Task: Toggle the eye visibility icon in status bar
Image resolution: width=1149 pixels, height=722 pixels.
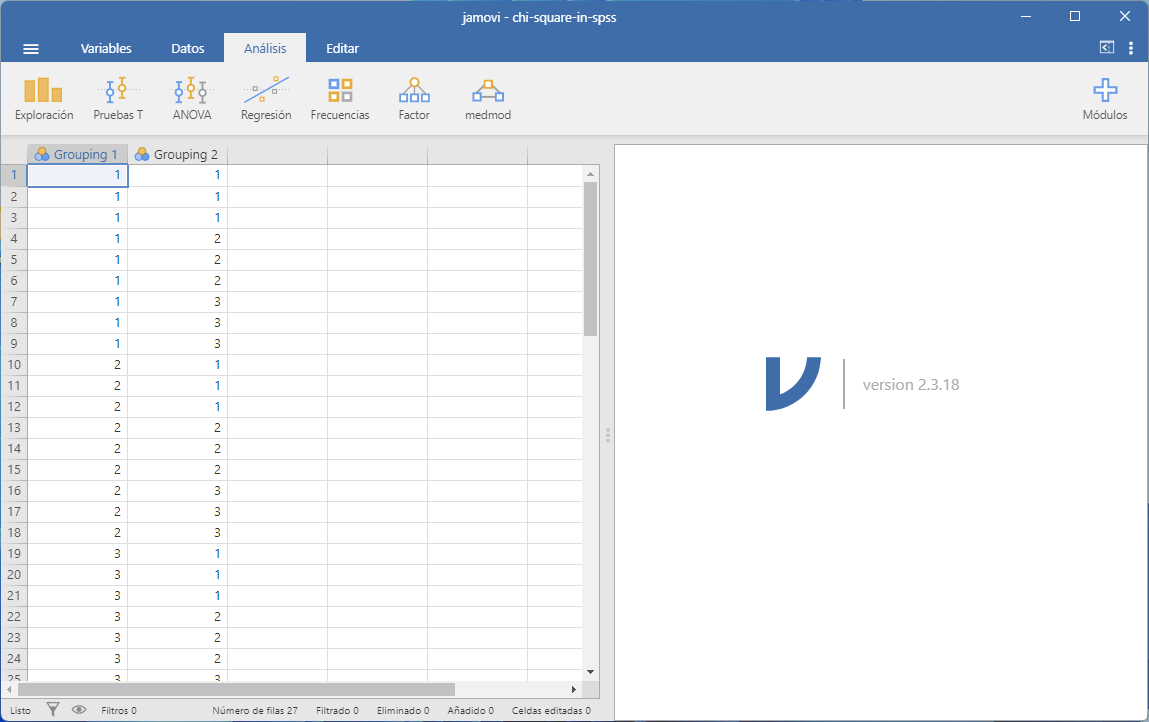Action: 79,710
